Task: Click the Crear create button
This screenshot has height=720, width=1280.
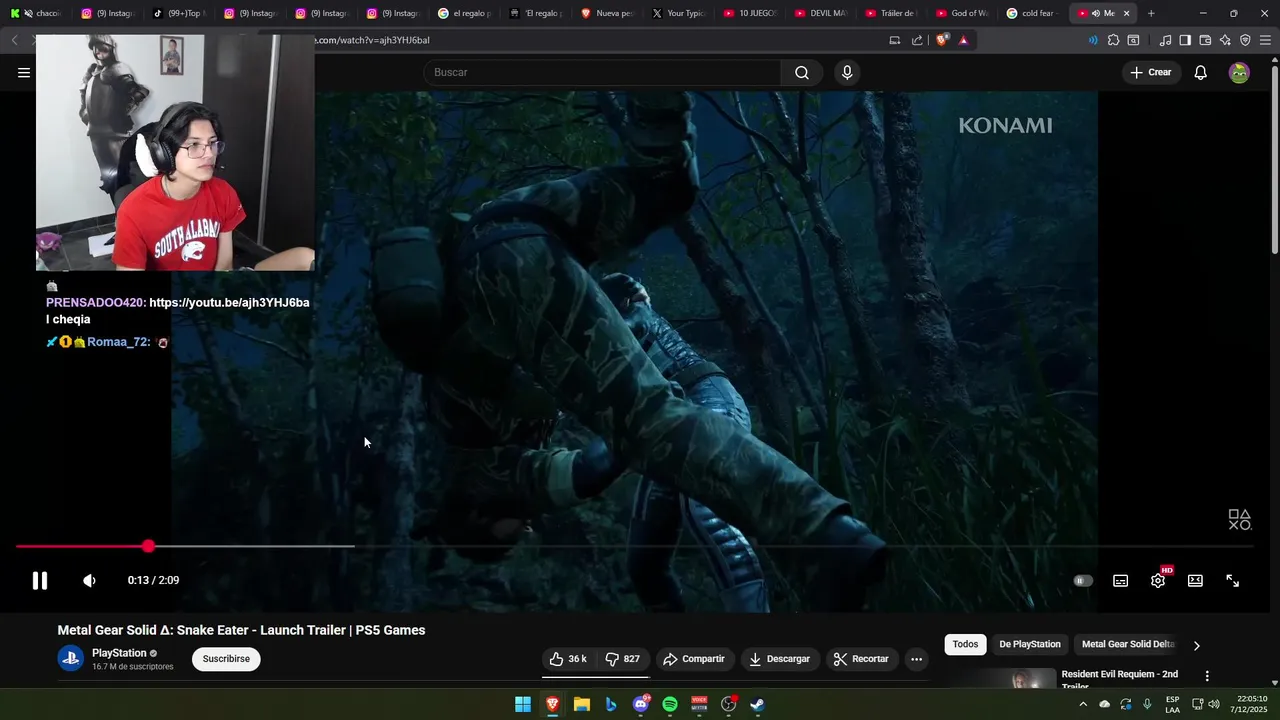Action: [1150, 72]
